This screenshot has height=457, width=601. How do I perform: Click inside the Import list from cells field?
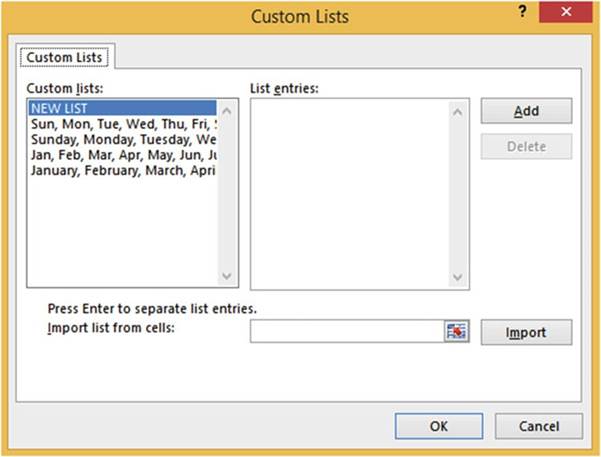(x=346, y=332)
